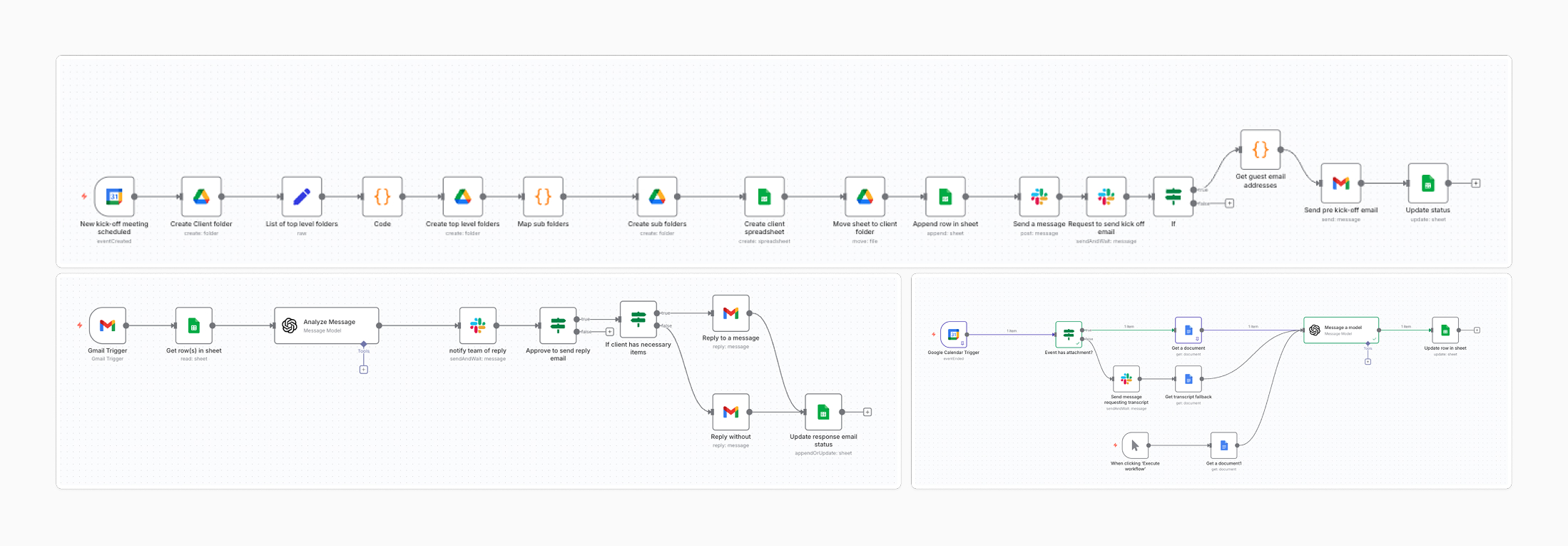Select the Reply to a message Gmail node
The image size is (1568, 546).
point(731,313)
